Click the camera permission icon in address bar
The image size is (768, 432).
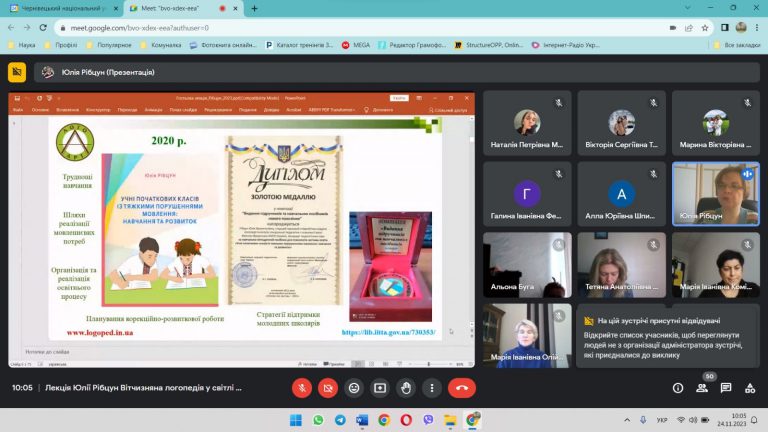(673, 28)
